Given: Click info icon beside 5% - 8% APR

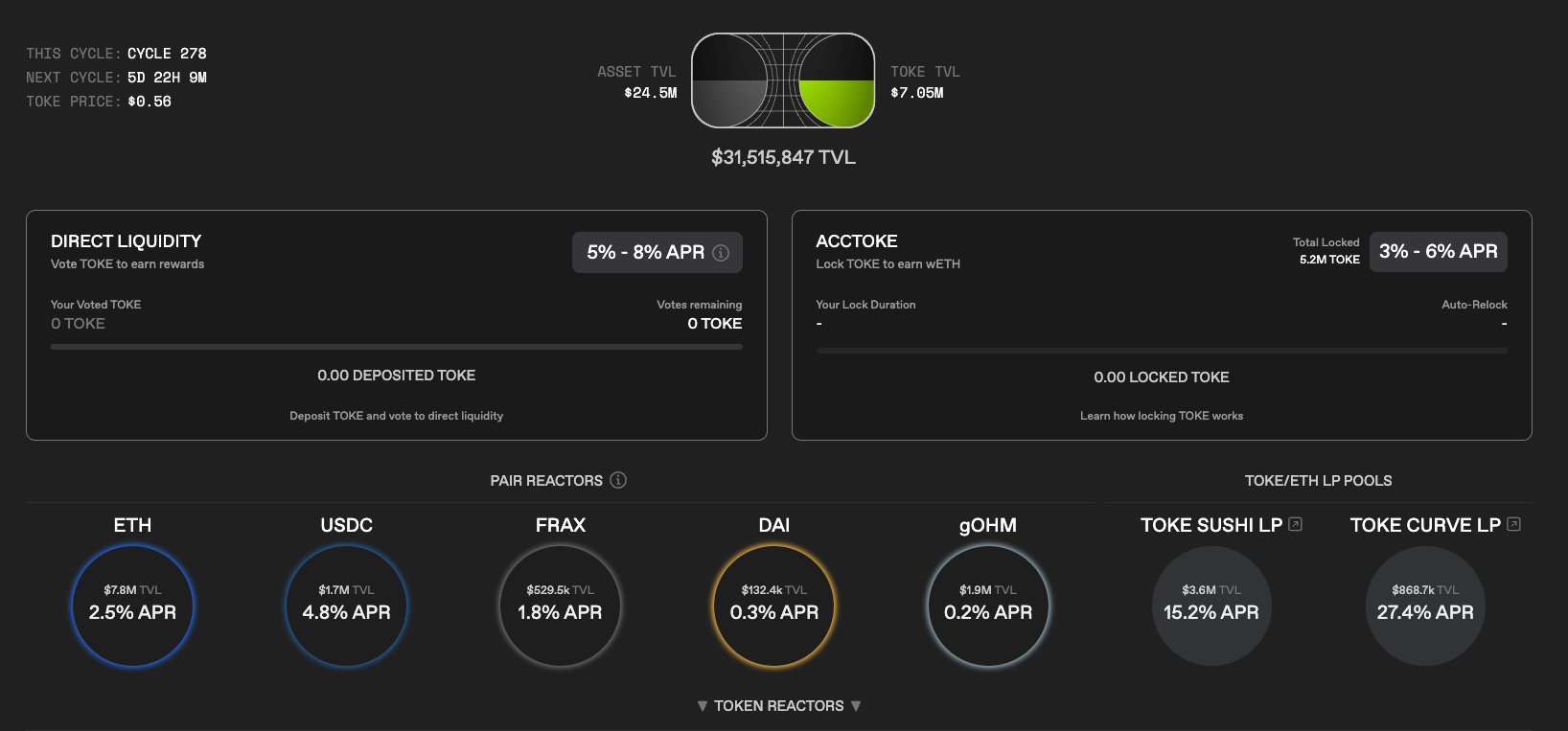Looking at the screenshot, I should pos(721,253).
